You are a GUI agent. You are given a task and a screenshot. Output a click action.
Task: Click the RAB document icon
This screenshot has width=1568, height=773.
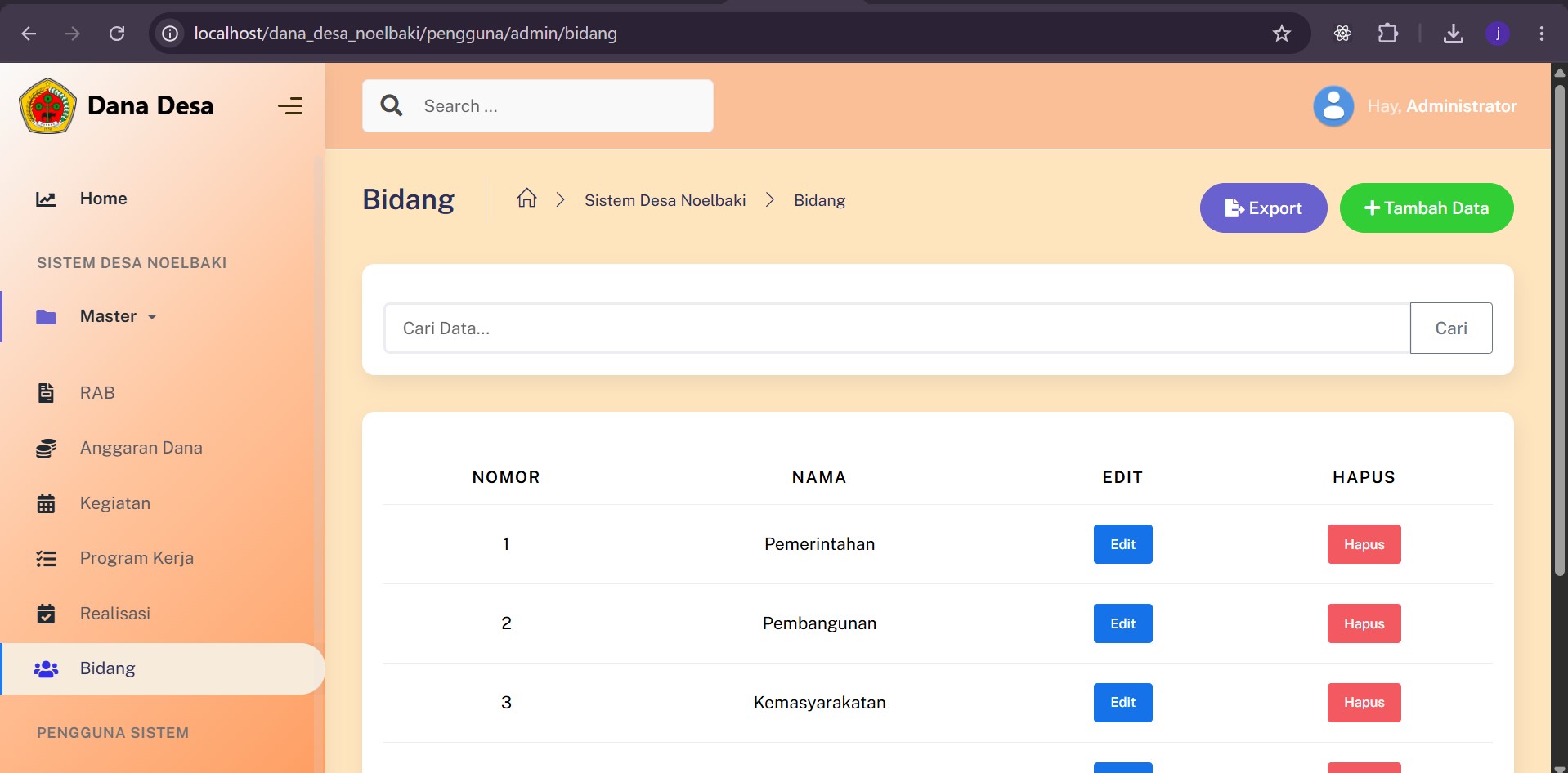(x=46, y=393)
